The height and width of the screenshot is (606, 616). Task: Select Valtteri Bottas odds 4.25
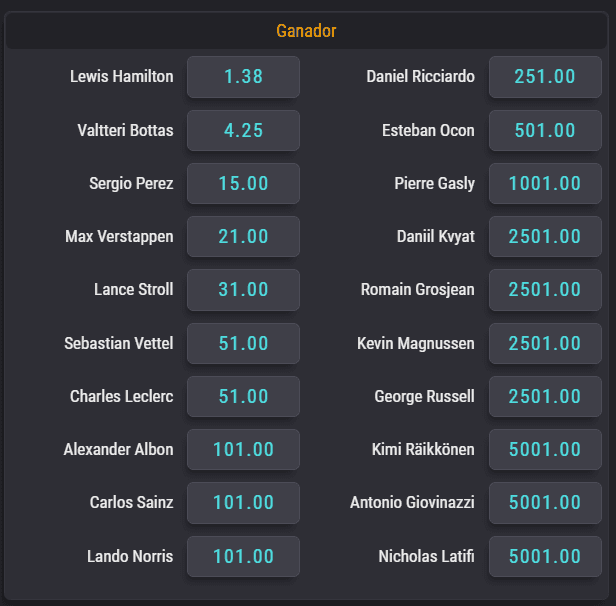point(243,130)
